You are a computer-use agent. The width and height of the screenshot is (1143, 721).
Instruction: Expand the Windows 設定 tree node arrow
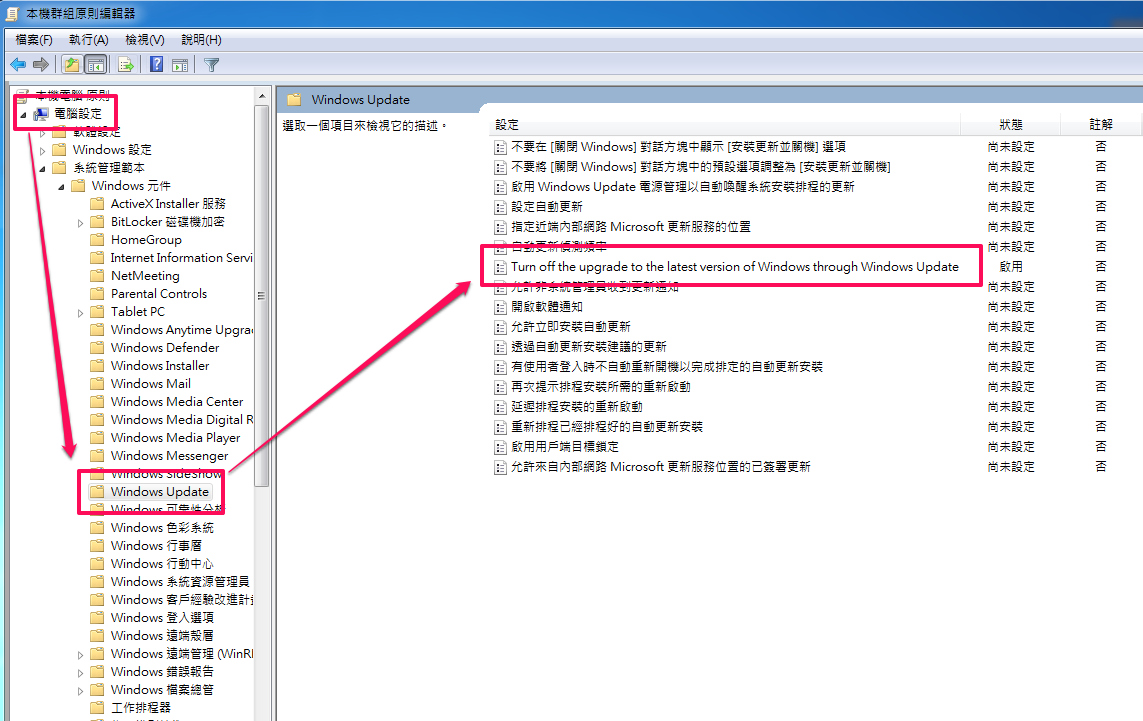42,150
